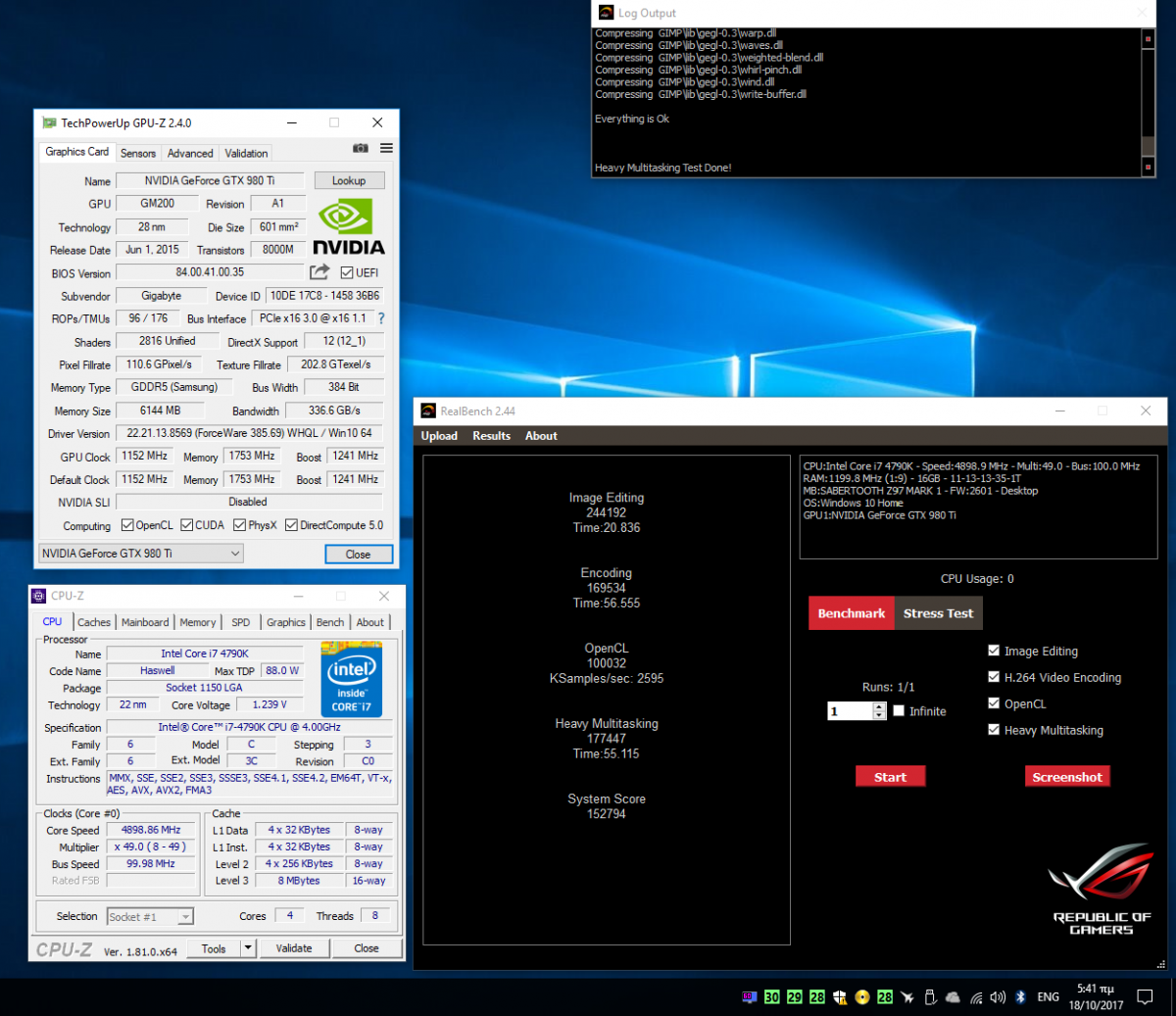Click the Log Output vertical scrollbar
Screen dimensions: 1176x1016
[x=1148, y=101]
